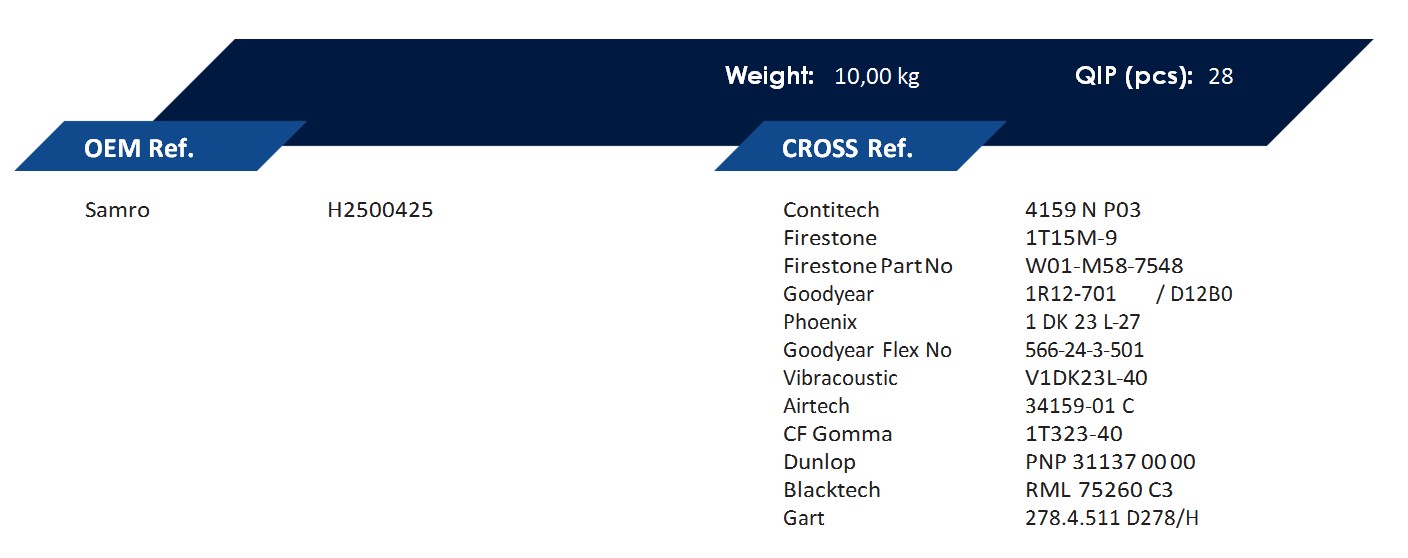Click the Vibracoustic reference V1DK23L-40
The width and height of the screenshot is (1408, 558).
coord(1086,378)
